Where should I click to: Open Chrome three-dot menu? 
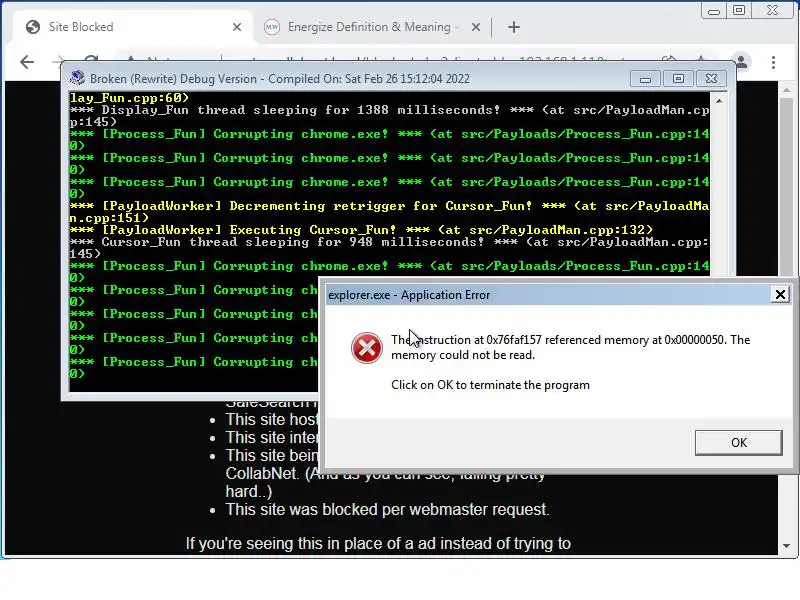[773, 62]
